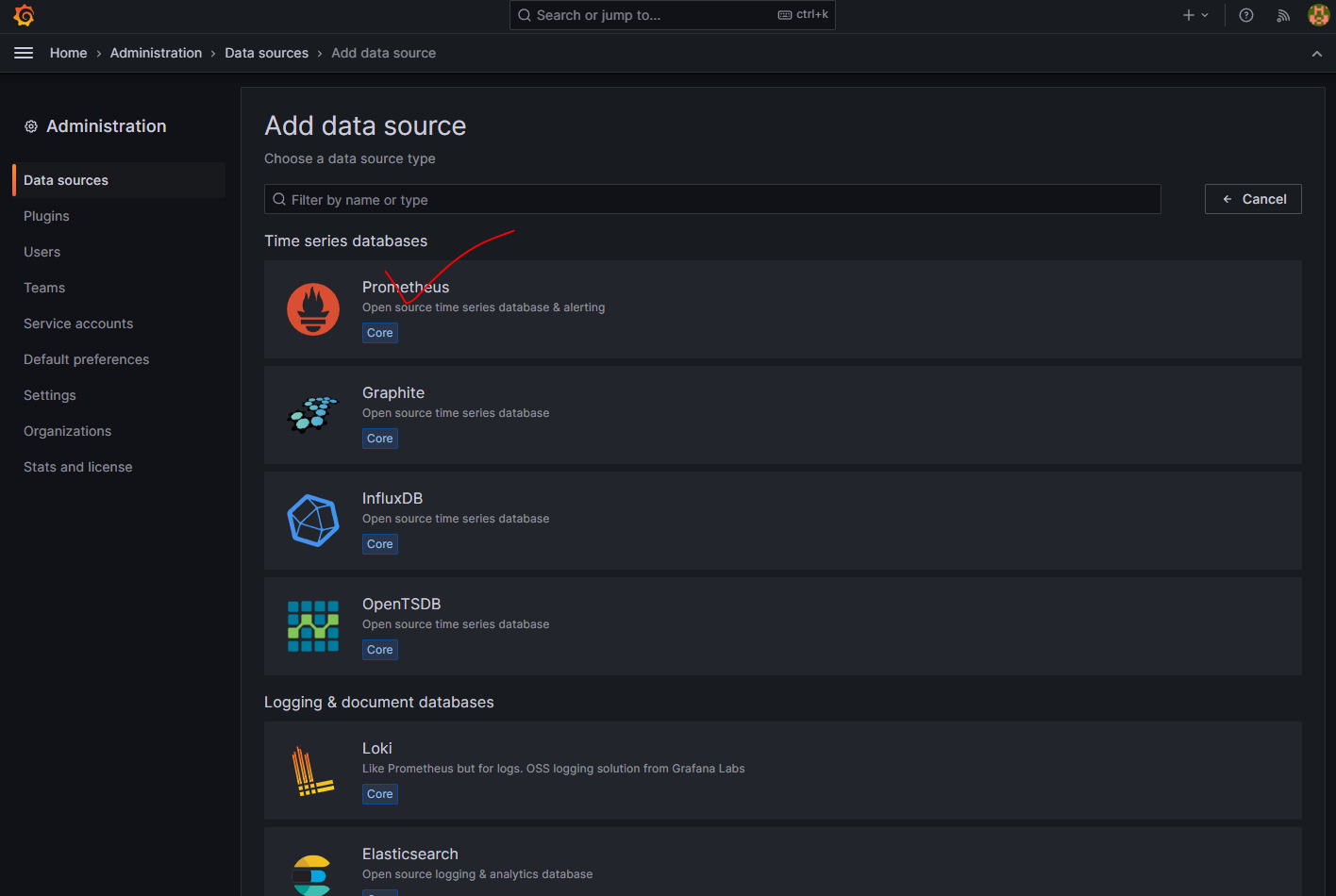
Task: Click the Administration gear icon
Action: pos(31,126)
